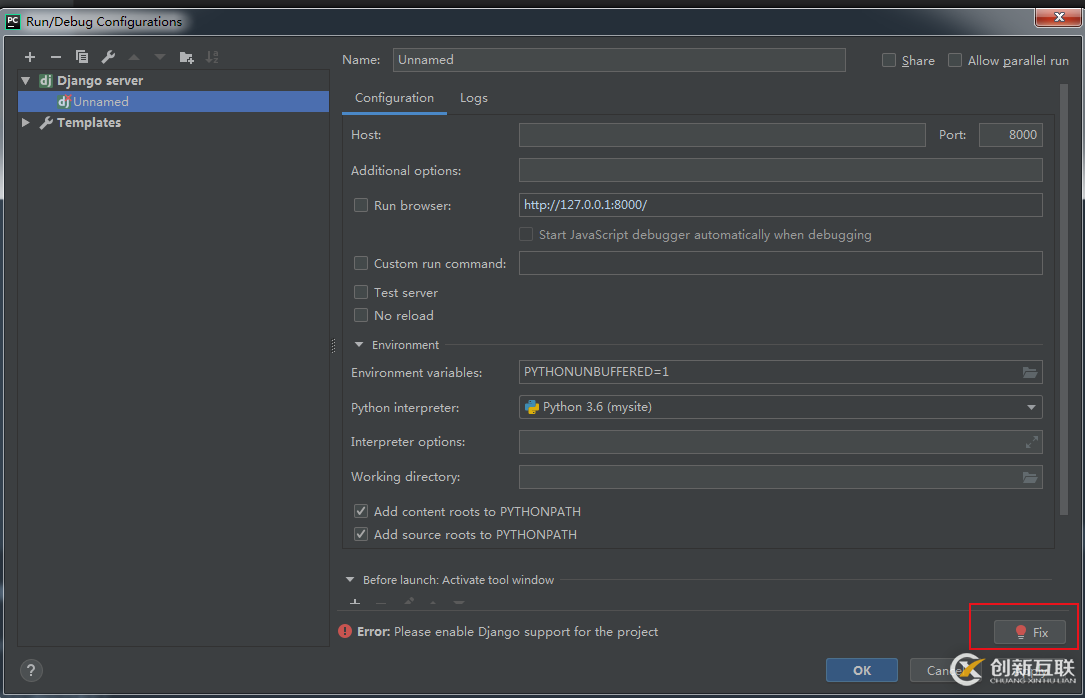The width and height of the screenshot is (1085, 698).
Task: Collapse the Environment section
Action: 359,345
